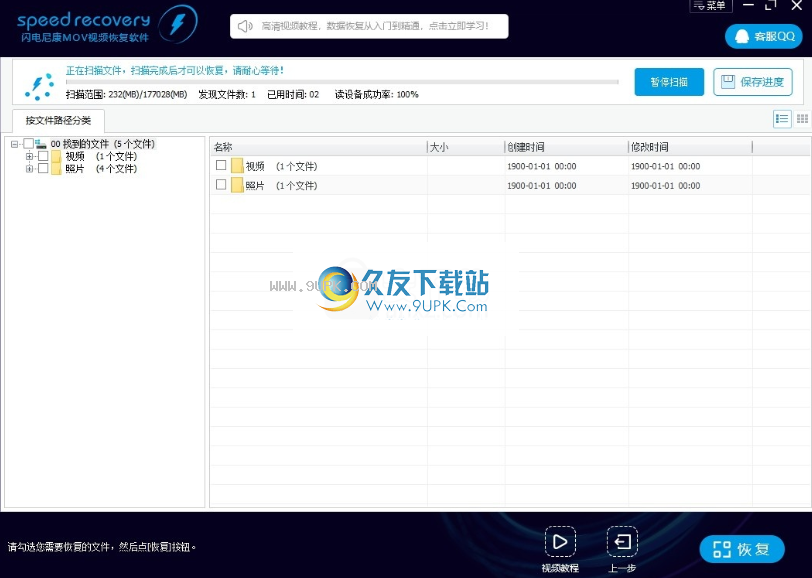This screenshot has height=578, width=812.
Task: Expand the 照片 tree node
Action: pyautogui.click(x=29, y=168)
